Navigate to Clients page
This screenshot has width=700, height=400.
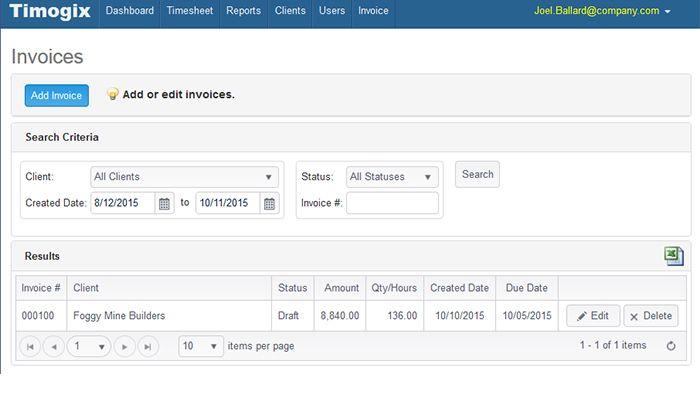pos(290,11)
